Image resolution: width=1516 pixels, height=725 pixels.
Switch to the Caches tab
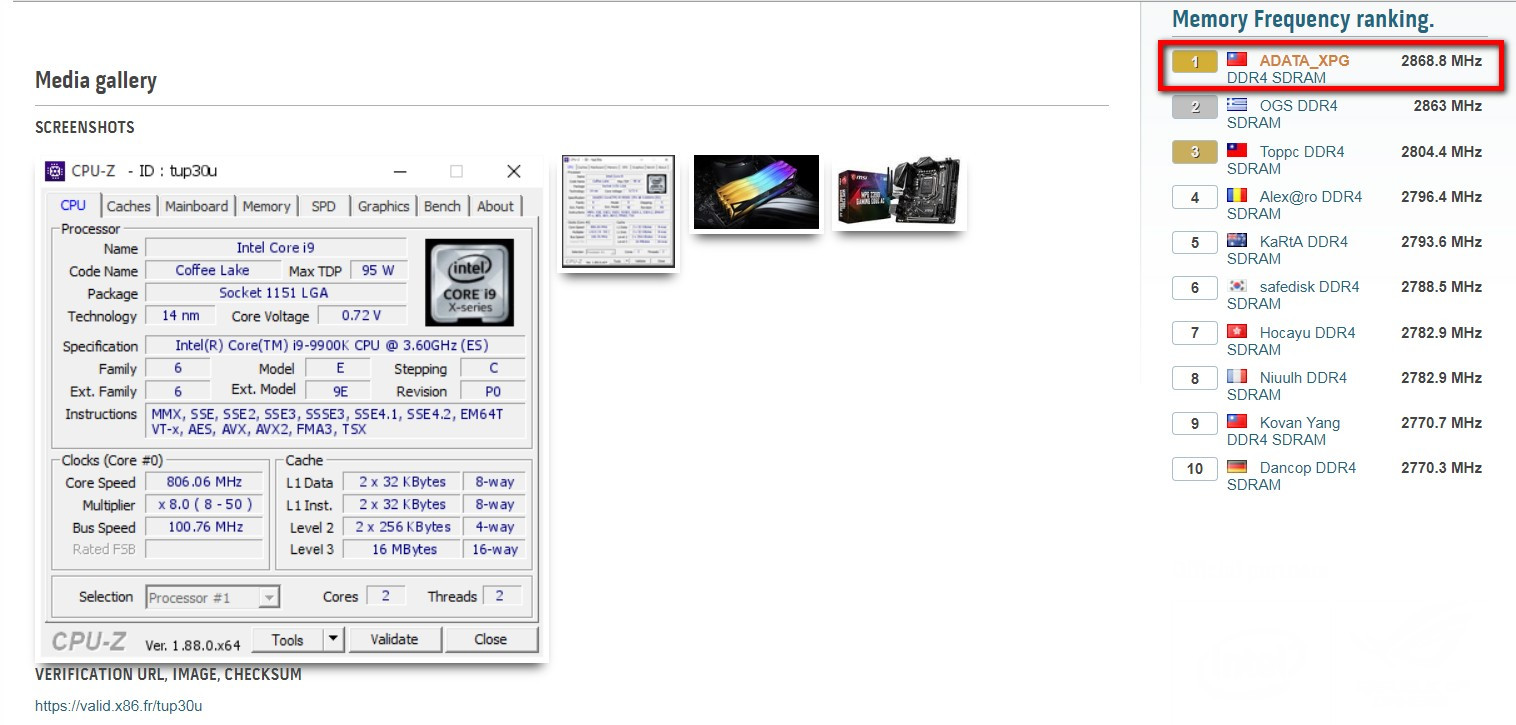coord(128,206)
